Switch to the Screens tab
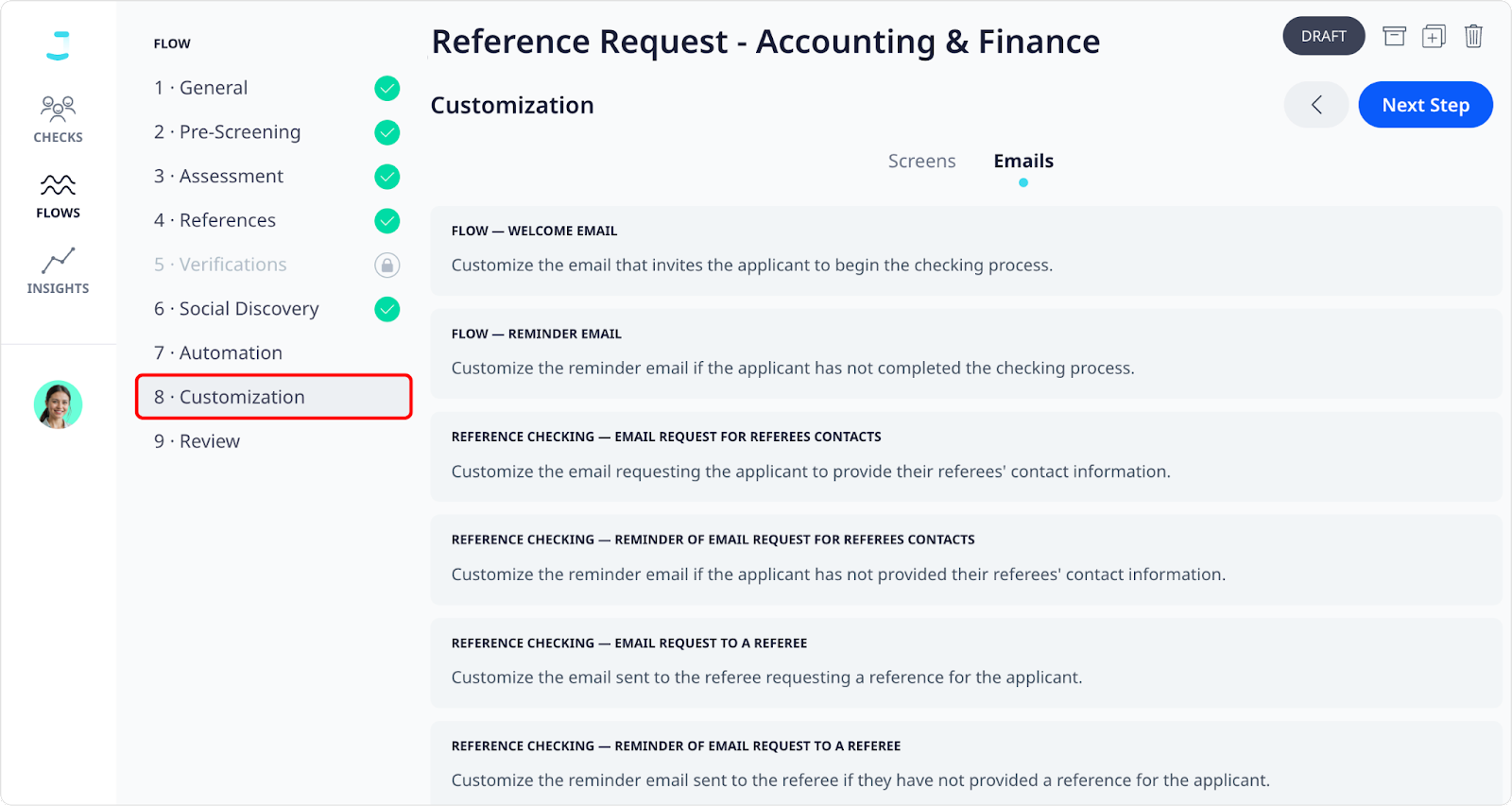This screenshot has width=1512, height=806. coord(921,162)
